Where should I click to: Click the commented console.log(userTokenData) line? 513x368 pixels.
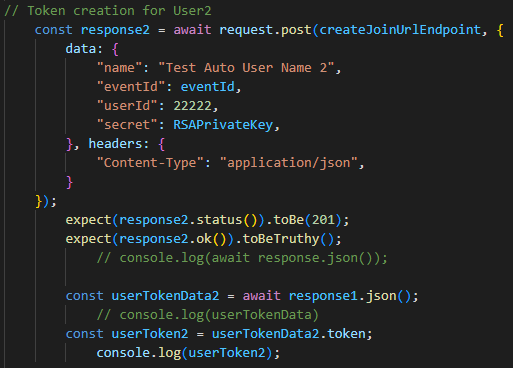tap(207, 315)
